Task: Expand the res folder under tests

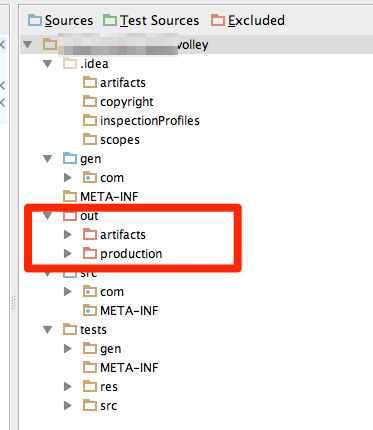Action: click(68, 387)
